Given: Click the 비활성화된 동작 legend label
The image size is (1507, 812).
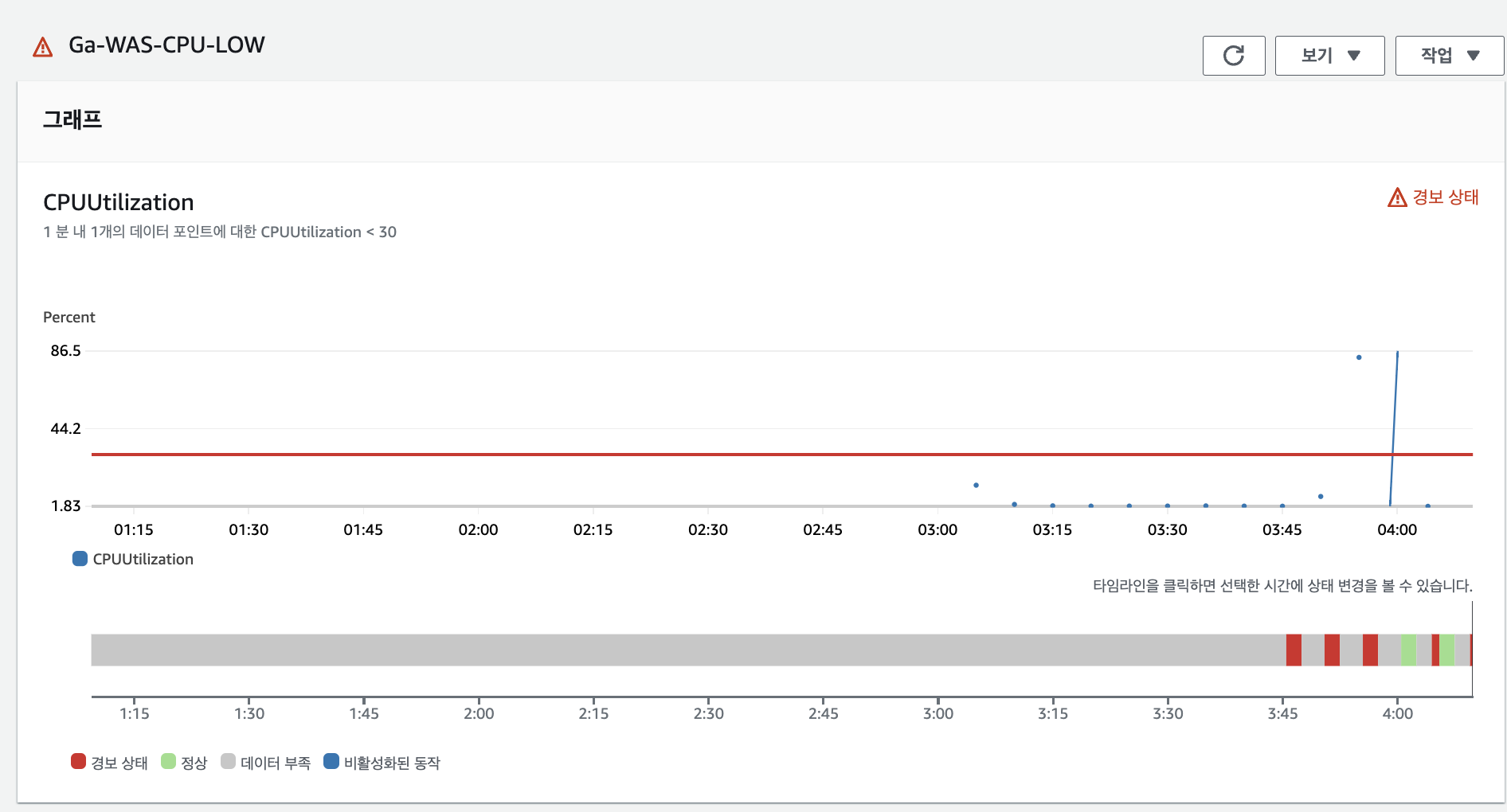Looking at the screenshot, I should tap(392, 763).
